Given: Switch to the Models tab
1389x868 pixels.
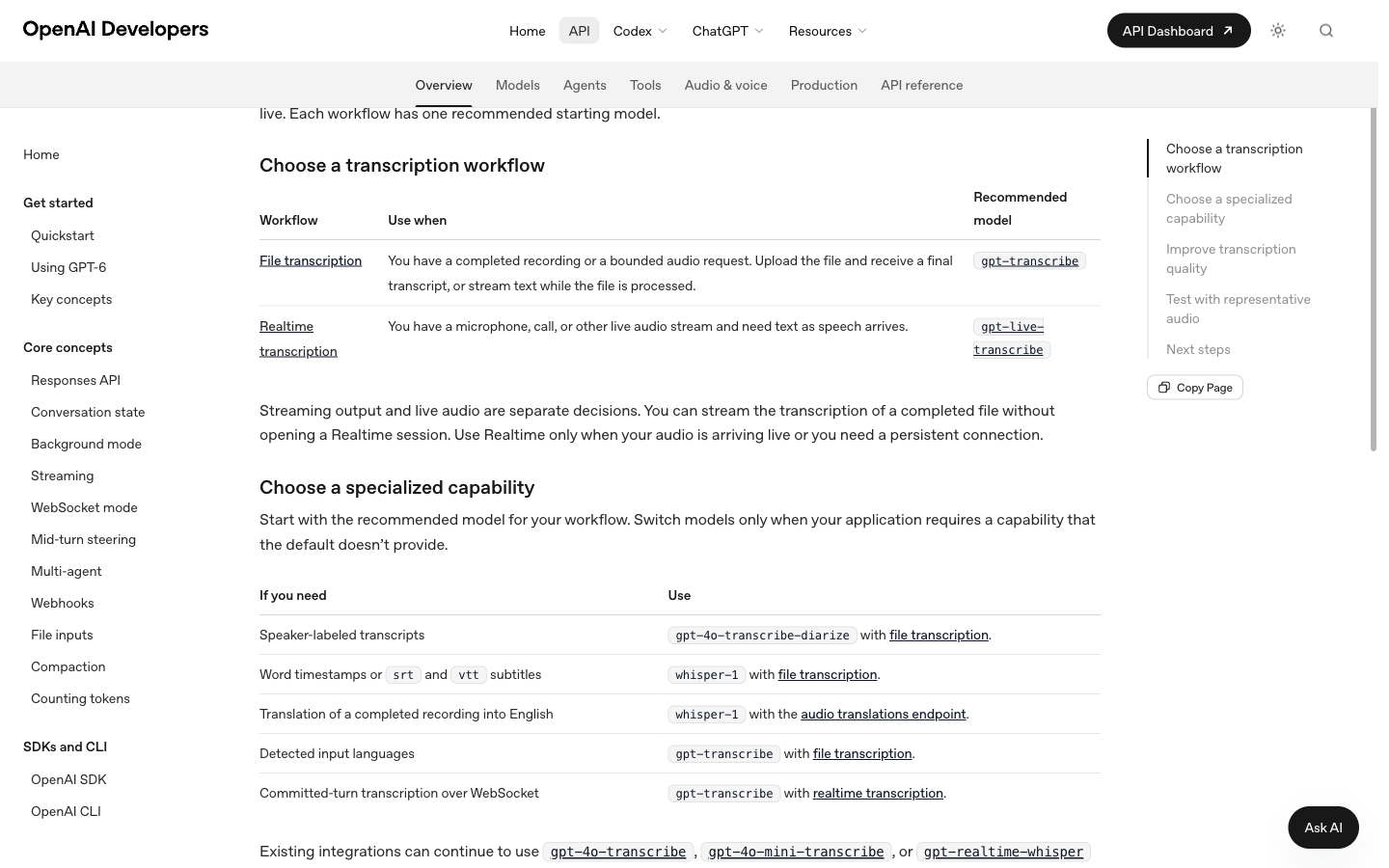Looking at the screenshot, I should [x=518, y=85].
